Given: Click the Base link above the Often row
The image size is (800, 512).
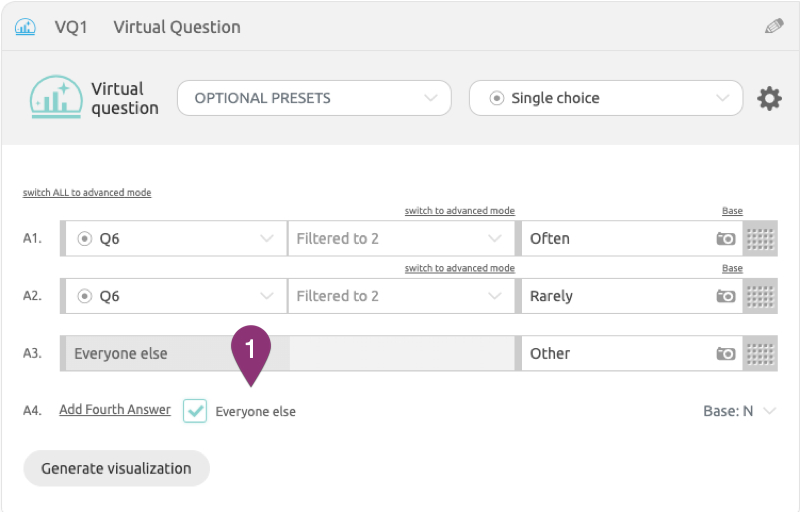Looking at the screenshot, I should tap(732, 211).
